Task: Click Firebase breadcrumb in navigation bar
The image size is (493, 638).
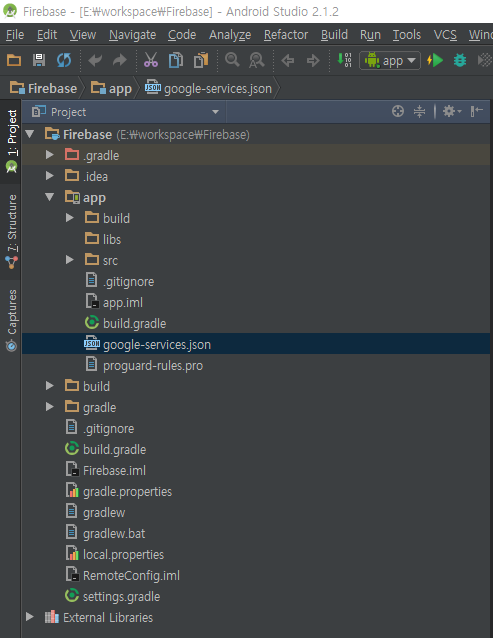Action: (44, 88)
